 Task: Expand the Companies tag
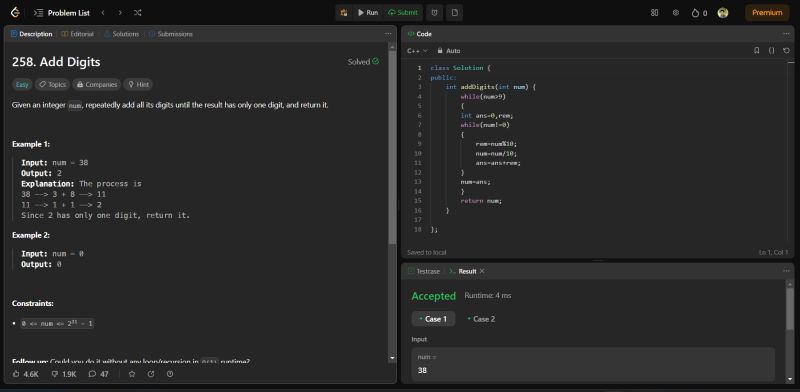click(97, 85)
